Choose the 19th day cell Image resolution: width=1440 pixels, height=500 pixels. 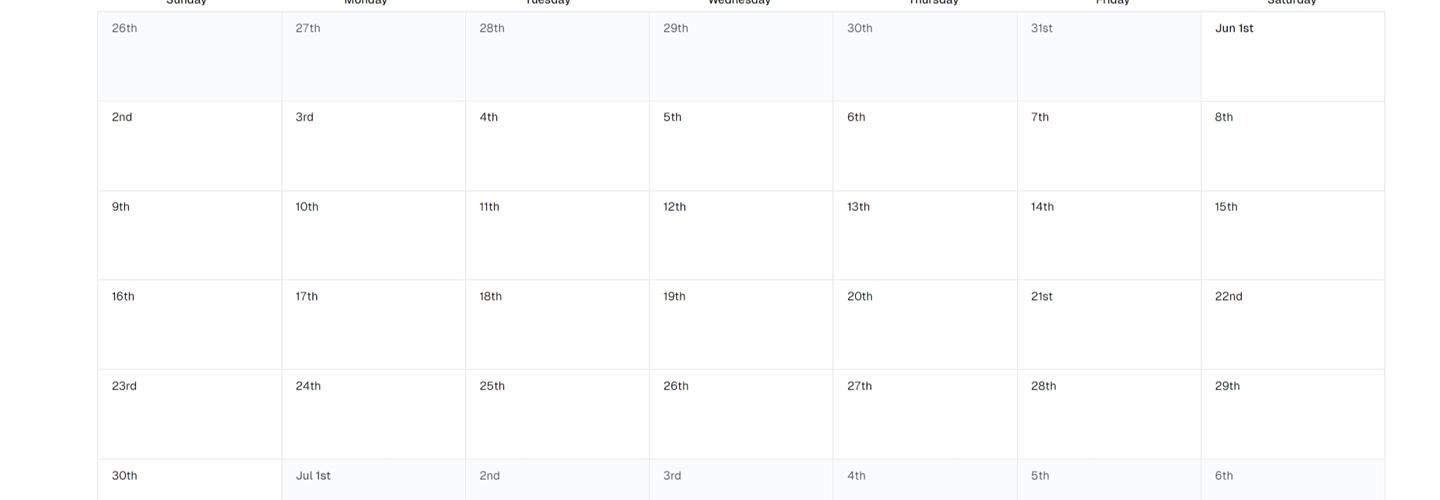741,324
